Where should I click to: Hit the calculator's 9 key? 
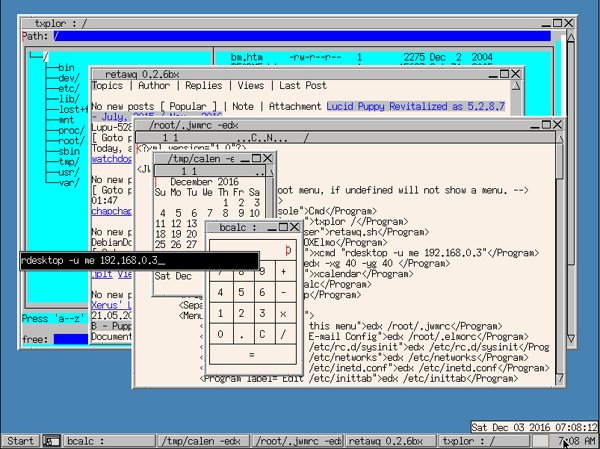(x=262, y=271)
